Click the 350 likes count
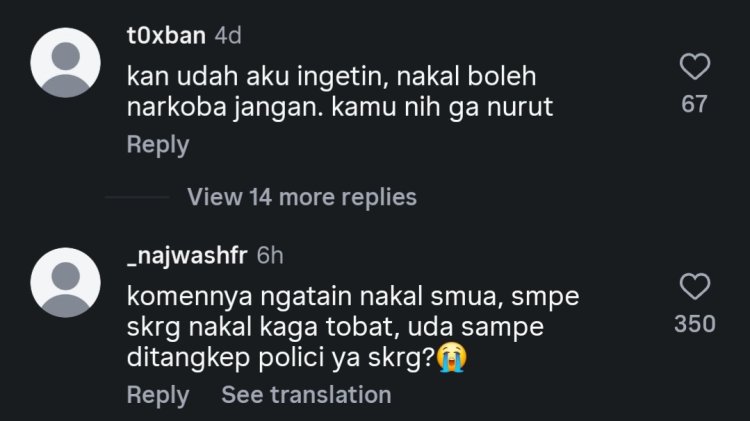The width and height of the screenshot is (750, 421). click(695, 324)
